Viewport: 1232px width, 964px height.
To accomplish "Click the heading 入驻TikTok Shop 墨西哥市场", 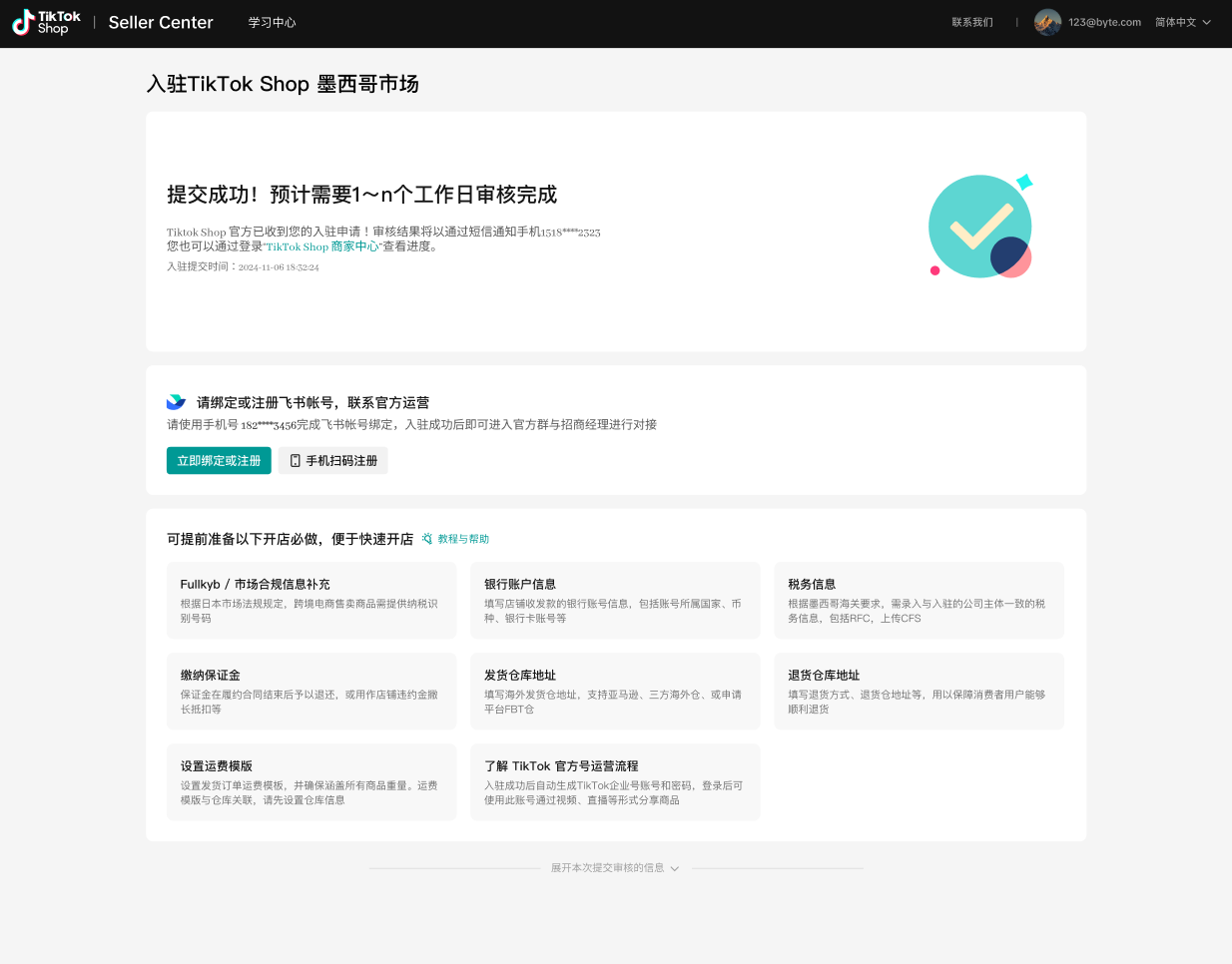I will [283, 84].
